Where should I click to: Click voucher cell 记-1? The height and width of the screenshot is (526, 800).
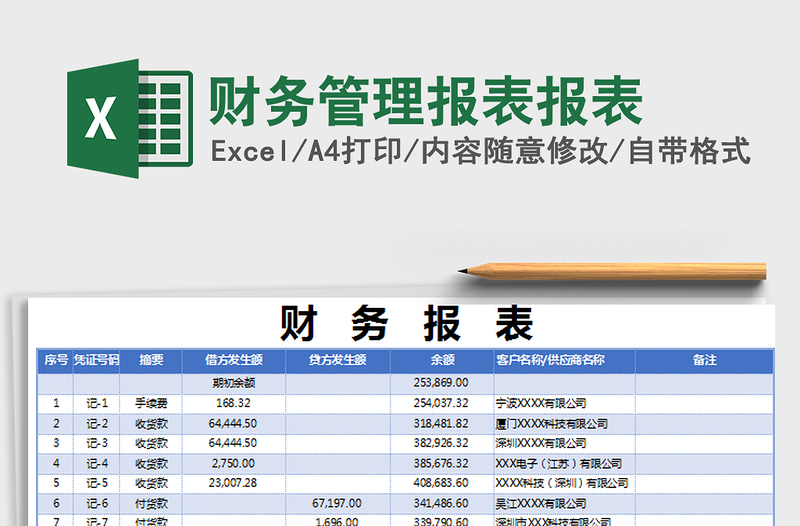[x=97, y=403]
